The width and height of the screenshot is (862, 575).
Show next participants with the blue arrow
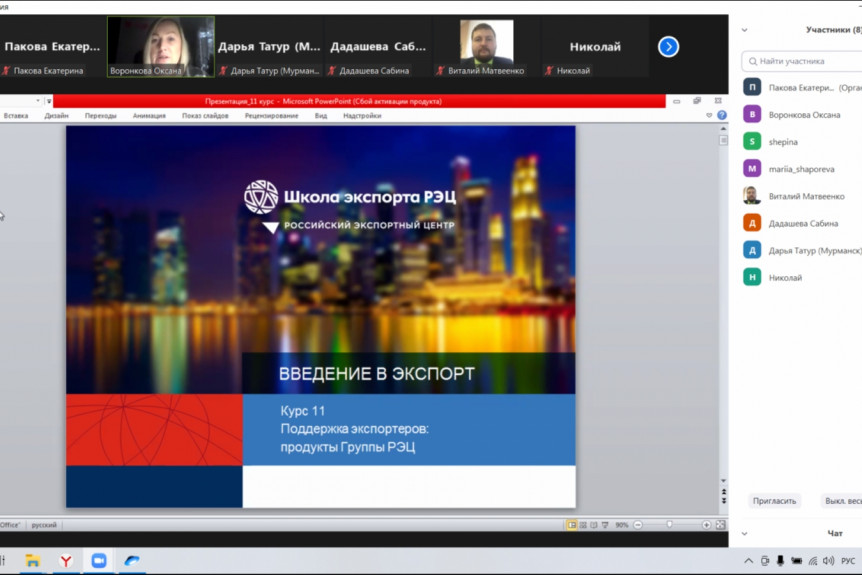668,47
